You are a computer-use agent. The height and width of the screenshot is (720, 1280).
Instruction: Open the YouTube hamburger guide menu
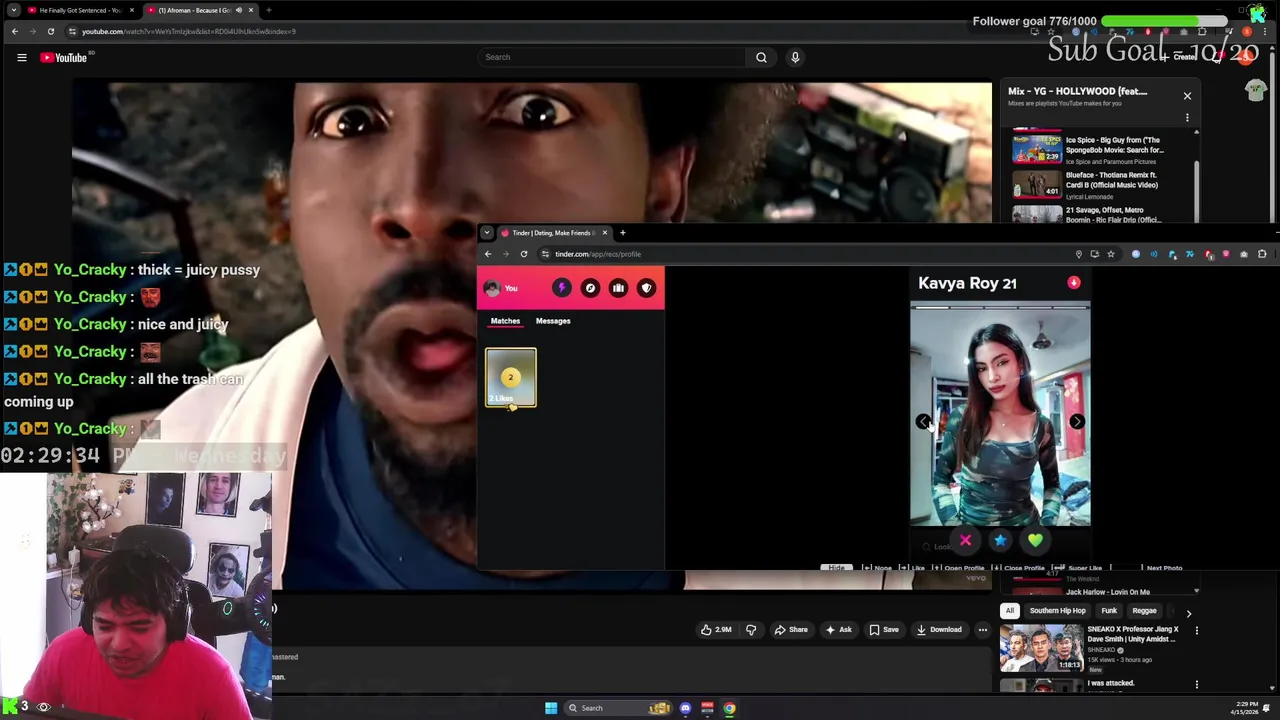tap(21, 57)
